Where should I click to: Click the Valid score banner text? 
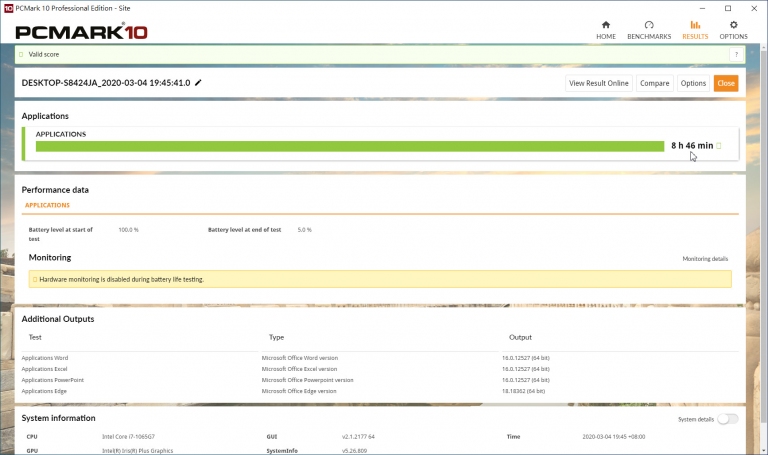coord(44,54)
